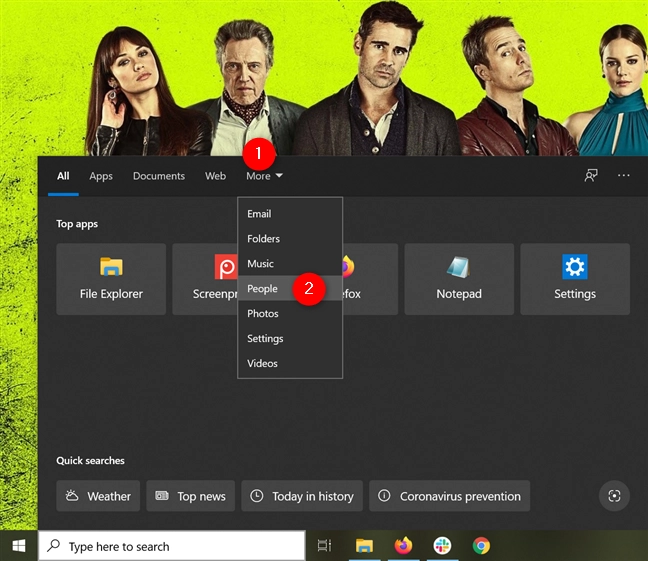Switch to the Apps tab

101,176
